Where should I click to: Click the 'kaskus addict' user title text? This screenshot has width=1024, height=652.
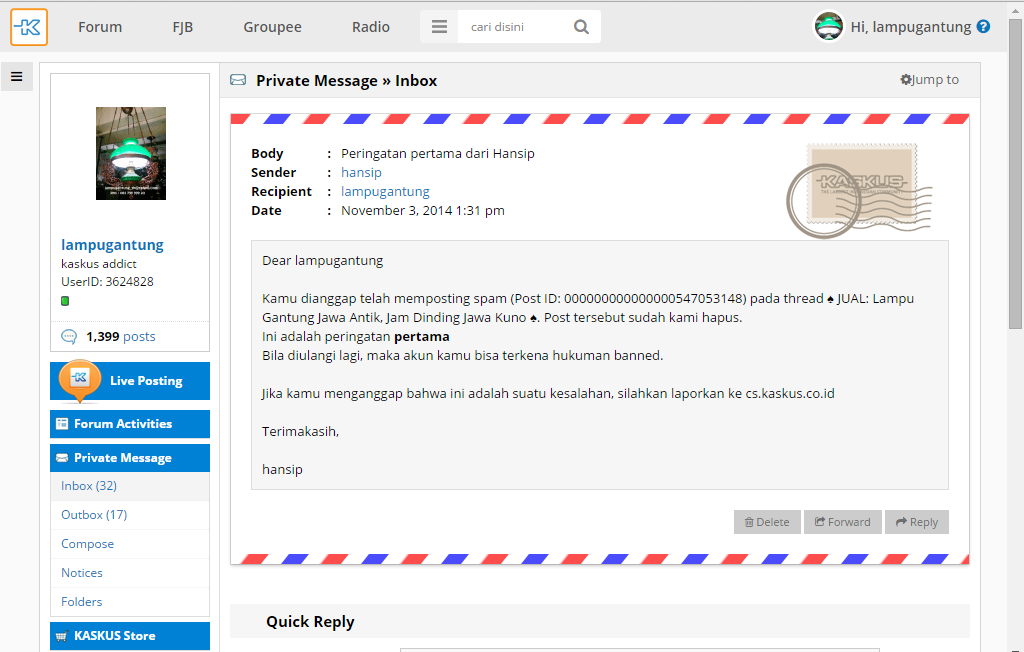coord(99,264)
